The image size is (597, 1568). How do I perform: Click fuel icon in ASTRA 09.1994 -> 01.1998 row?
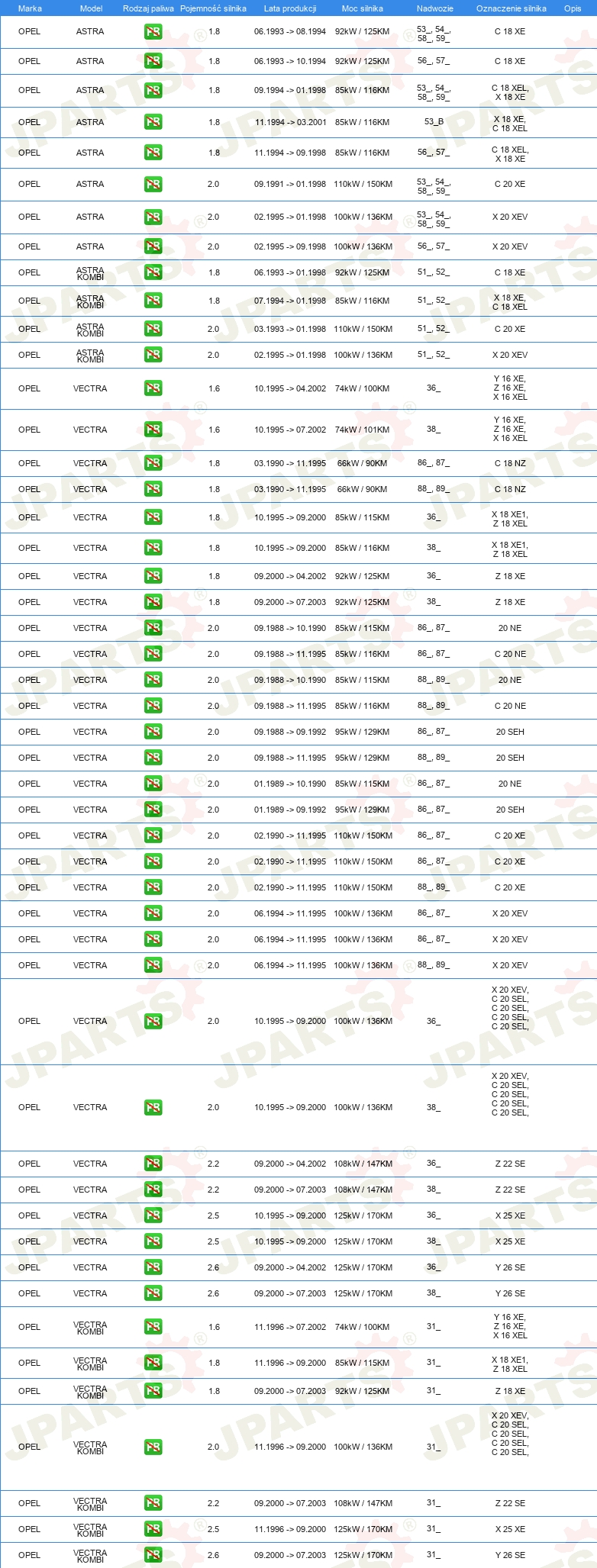(x=153, y=90)
